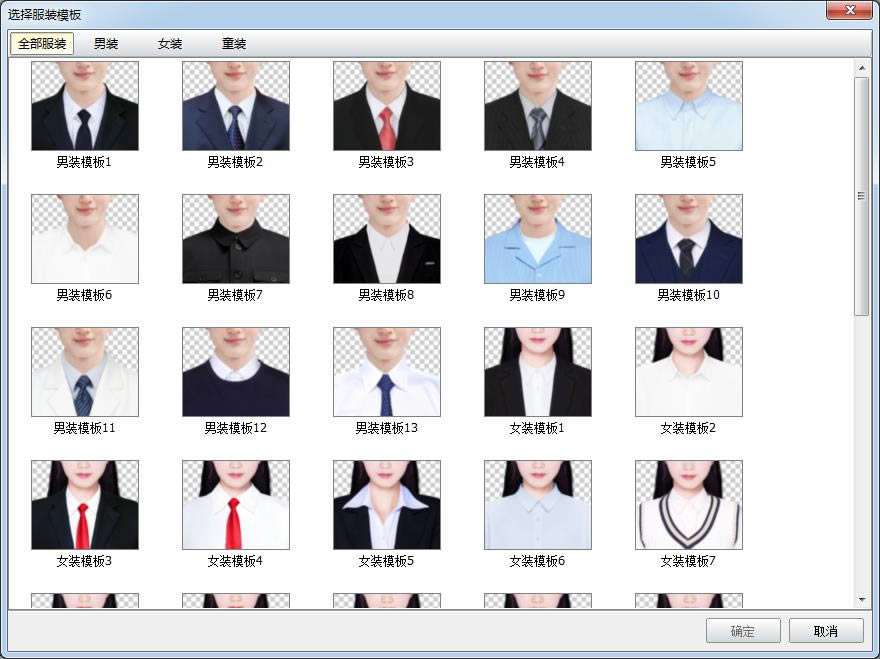Pick the 男装模板5 light blue shirt
This screenshot has width=880, height=659.
coord(689,106)
